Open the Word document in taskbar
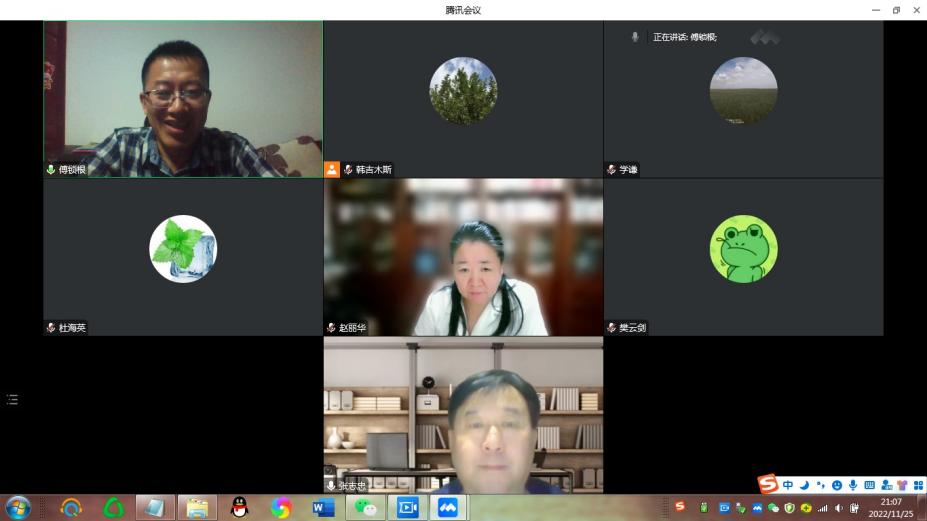The image size is (927, 521). pos(323,507)
